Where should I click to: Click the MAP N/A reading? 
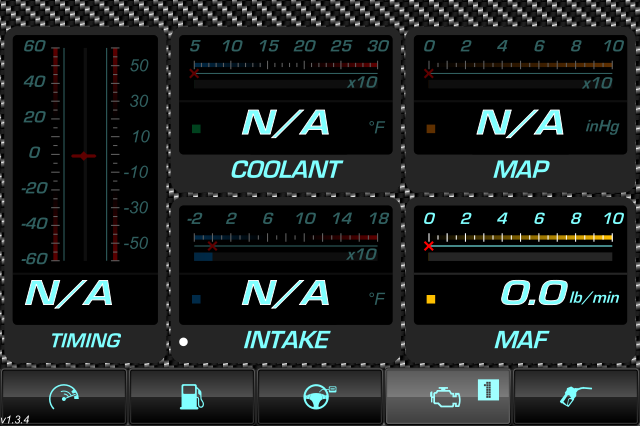[x=520, y=122]
